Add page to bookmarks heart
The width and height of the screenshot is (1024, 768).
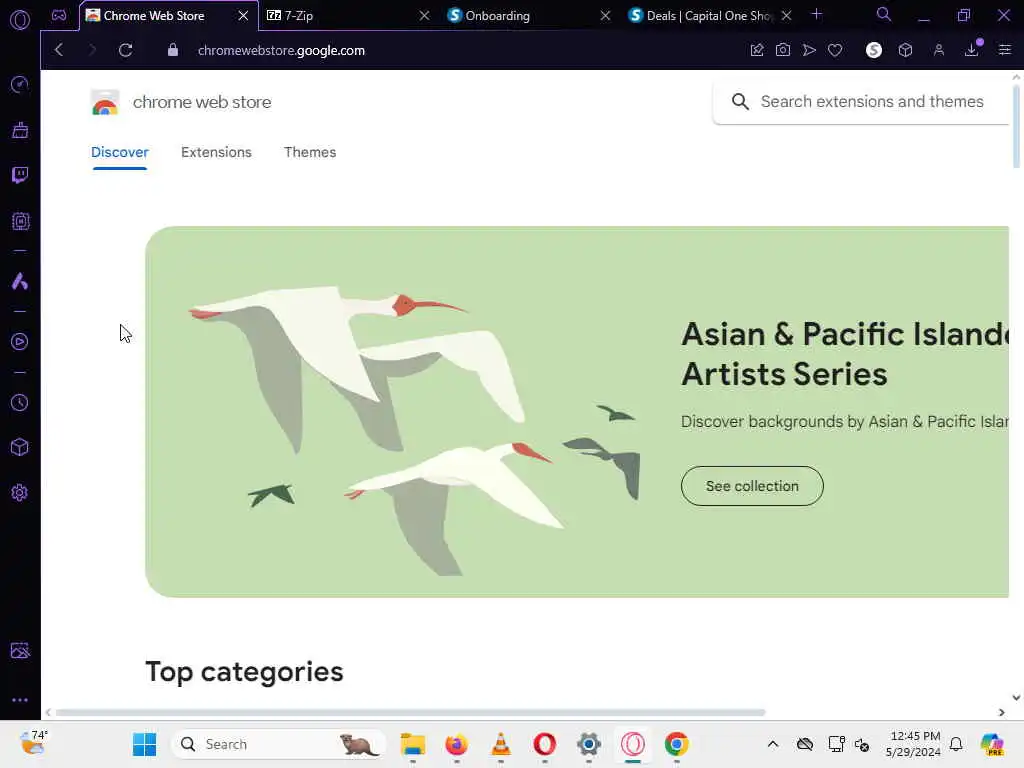click(x=835, y=50)
